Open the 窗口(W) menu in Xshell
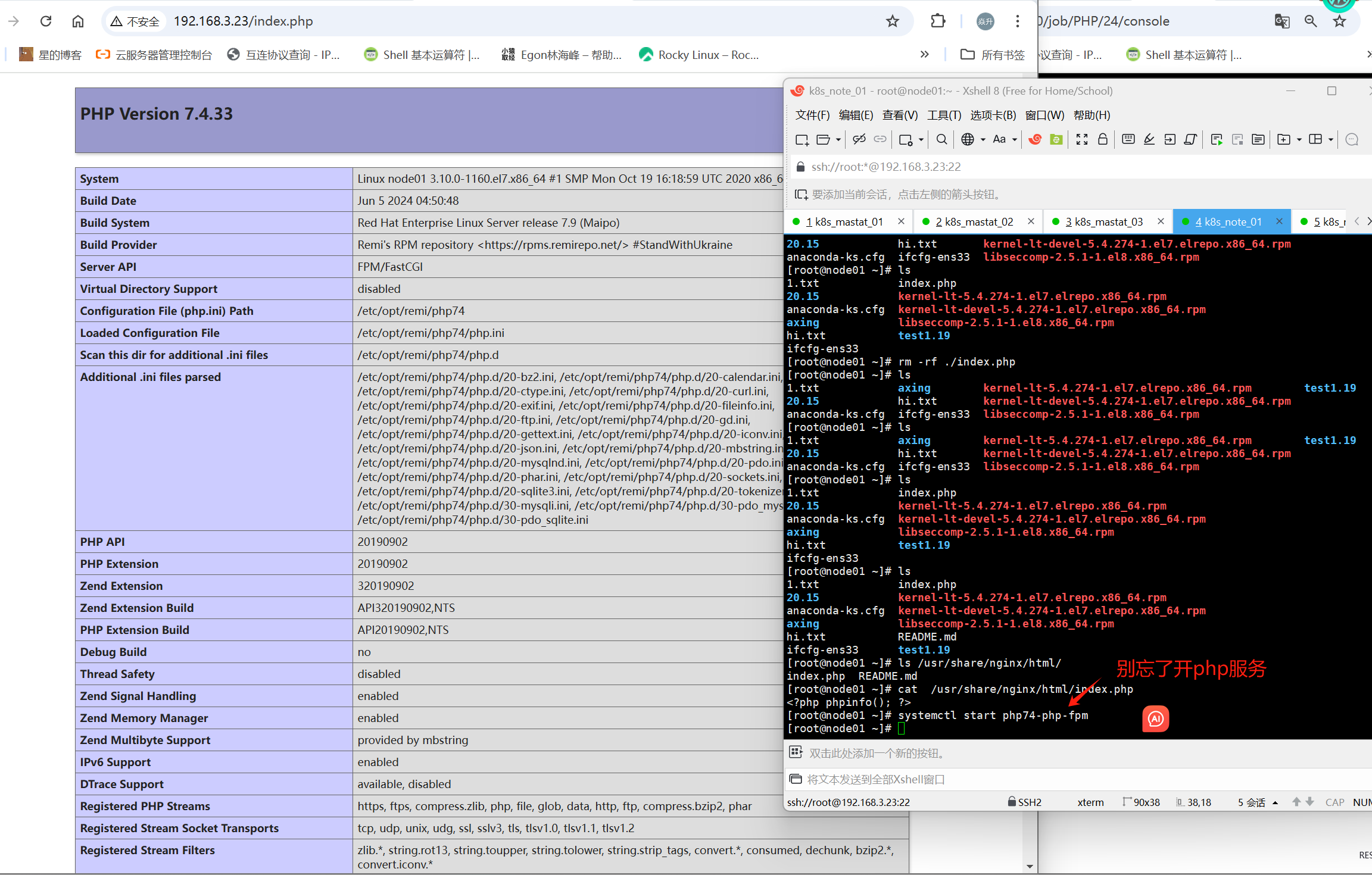The width and height of the screenshot is (1372, 875). (x=1044, y=115)
